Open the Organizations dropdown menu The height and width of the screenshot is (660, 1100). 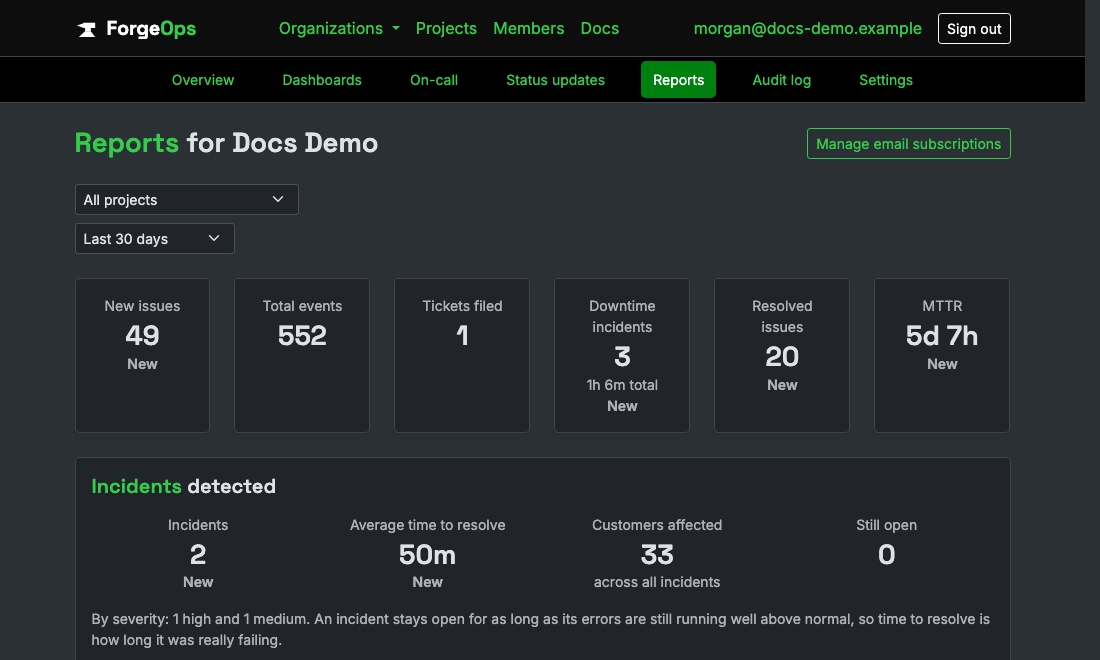[339, 29]
